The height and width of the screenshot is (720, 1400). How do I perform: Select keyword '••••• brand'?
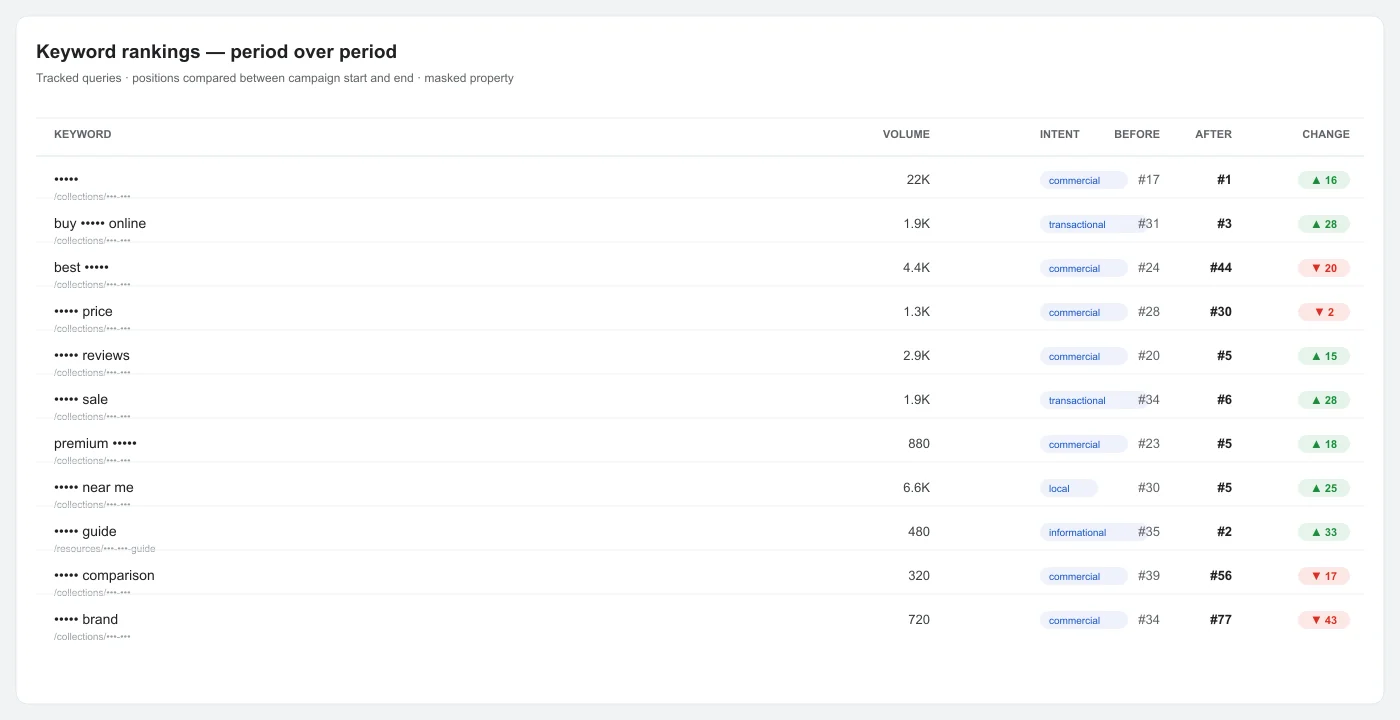pyautogui.click(x=86, y=619)
